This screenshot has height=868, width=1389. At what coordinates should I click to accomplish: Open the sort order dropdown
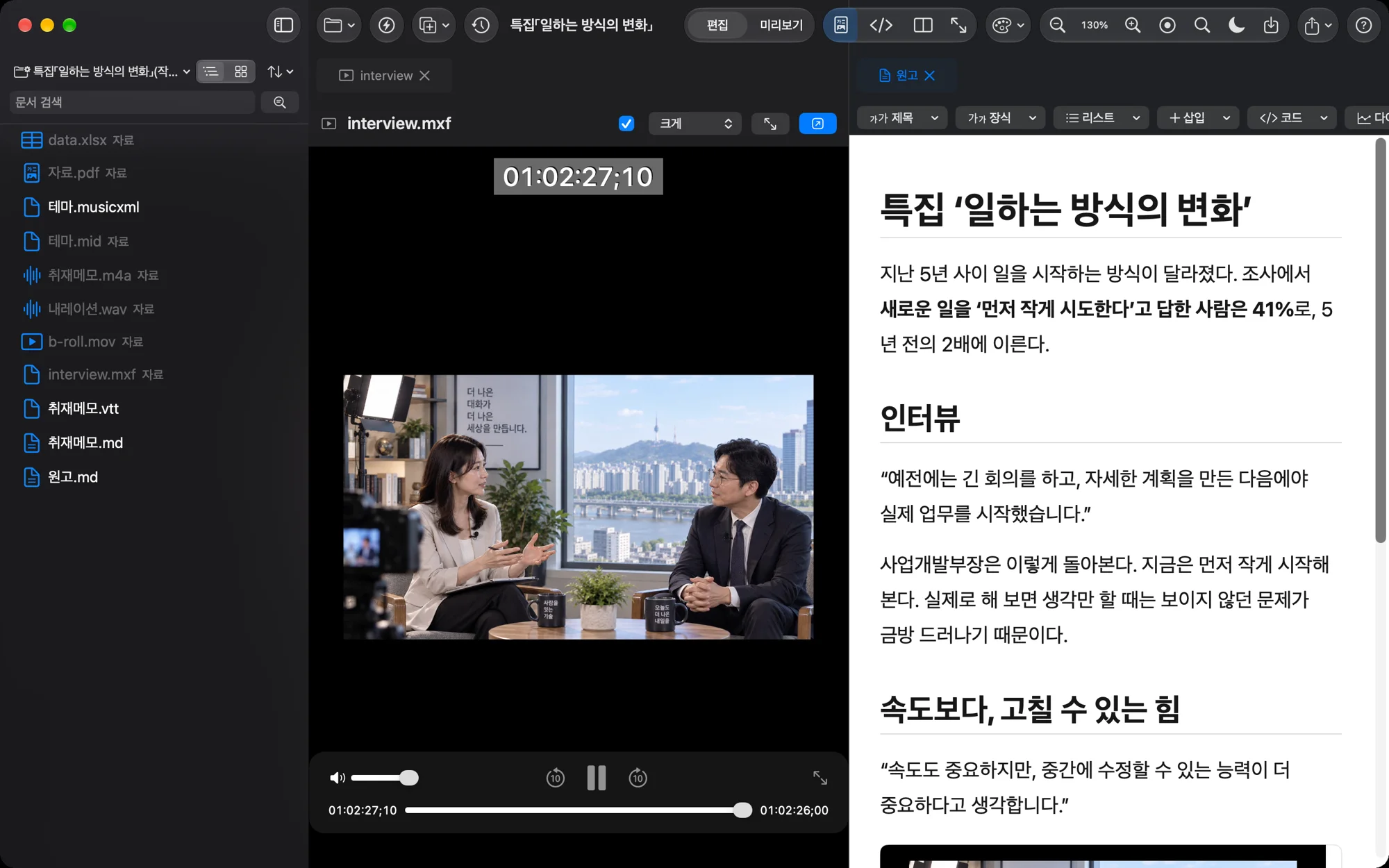click(x=281, y=72)
